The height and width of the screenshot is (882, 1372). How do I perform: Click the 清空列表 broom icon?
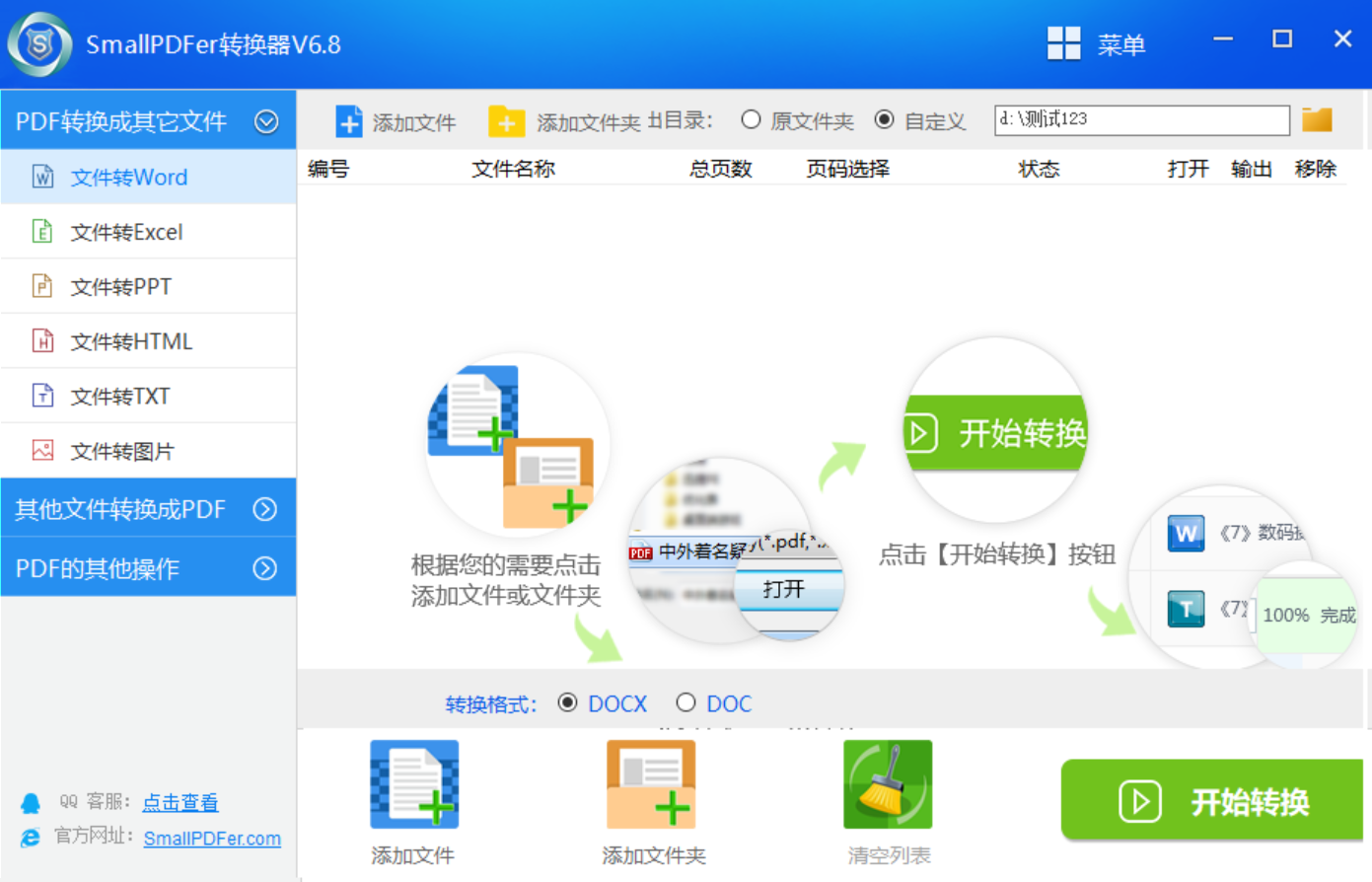click(888, 784)
